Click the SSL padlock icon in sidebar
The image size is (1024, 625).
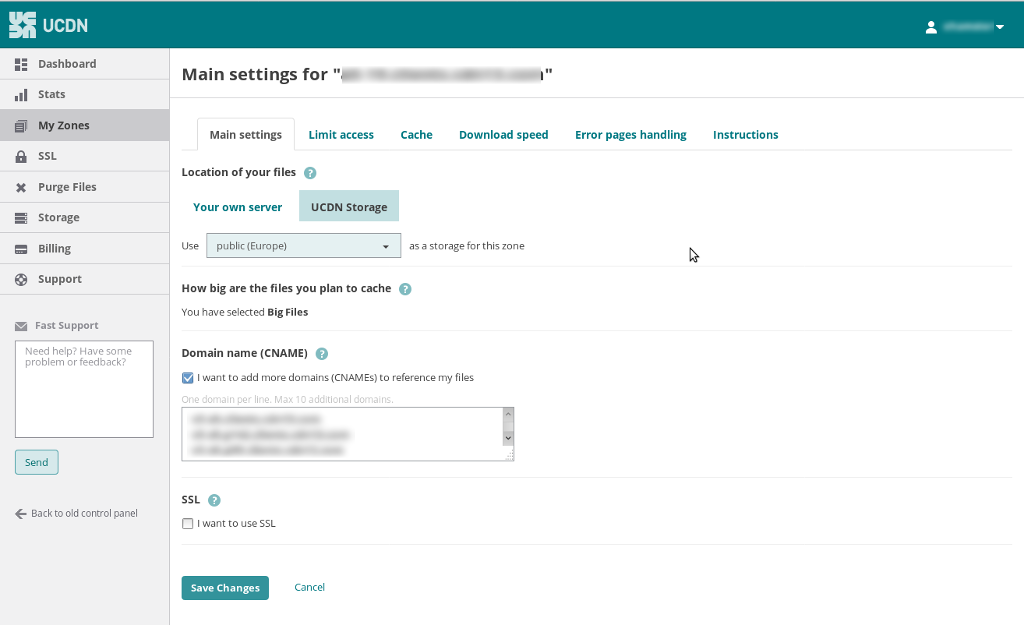pyautogui.click(x=21, y=157)
